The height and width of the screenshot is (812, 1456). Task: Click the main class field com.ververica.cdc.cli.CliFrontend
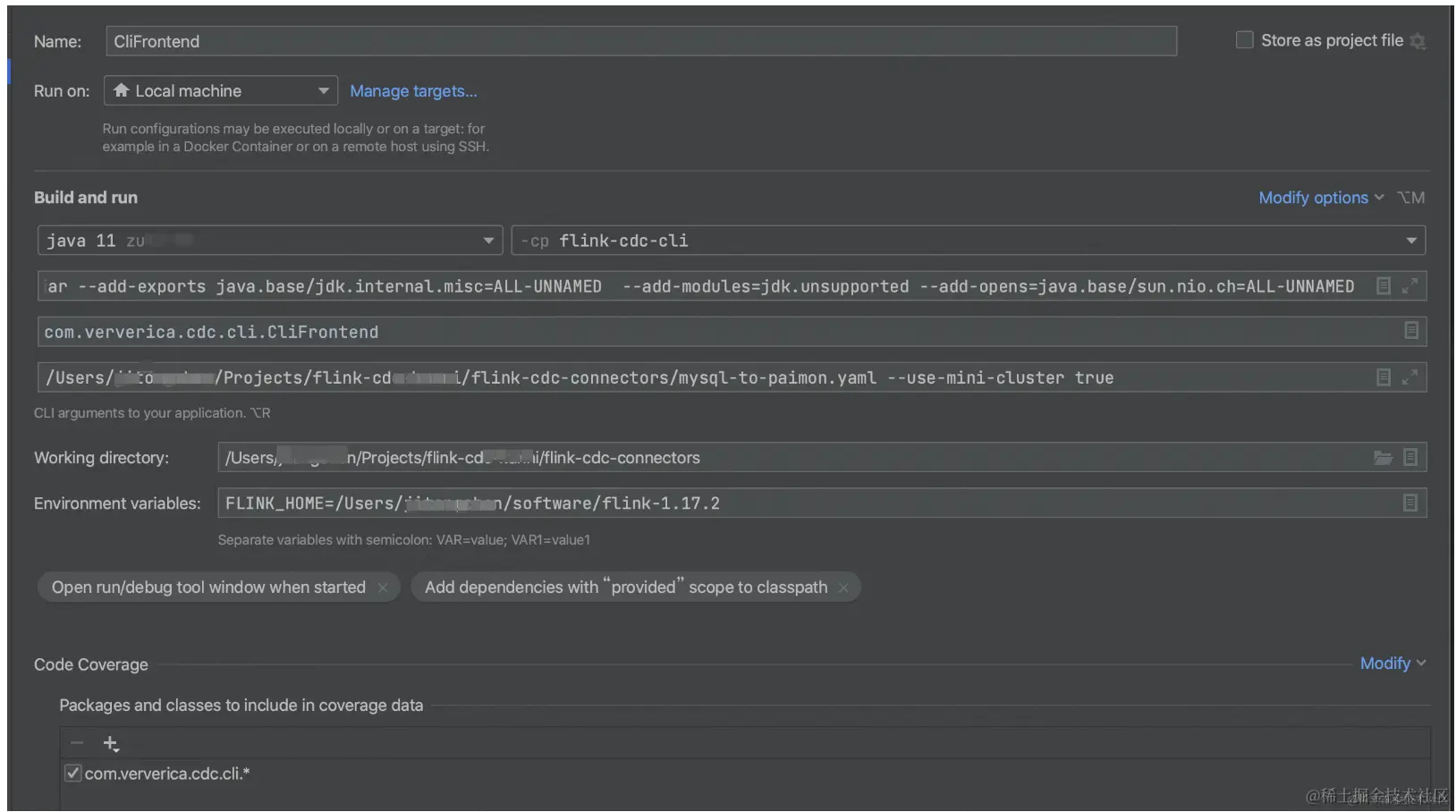[x=732, y=332]
